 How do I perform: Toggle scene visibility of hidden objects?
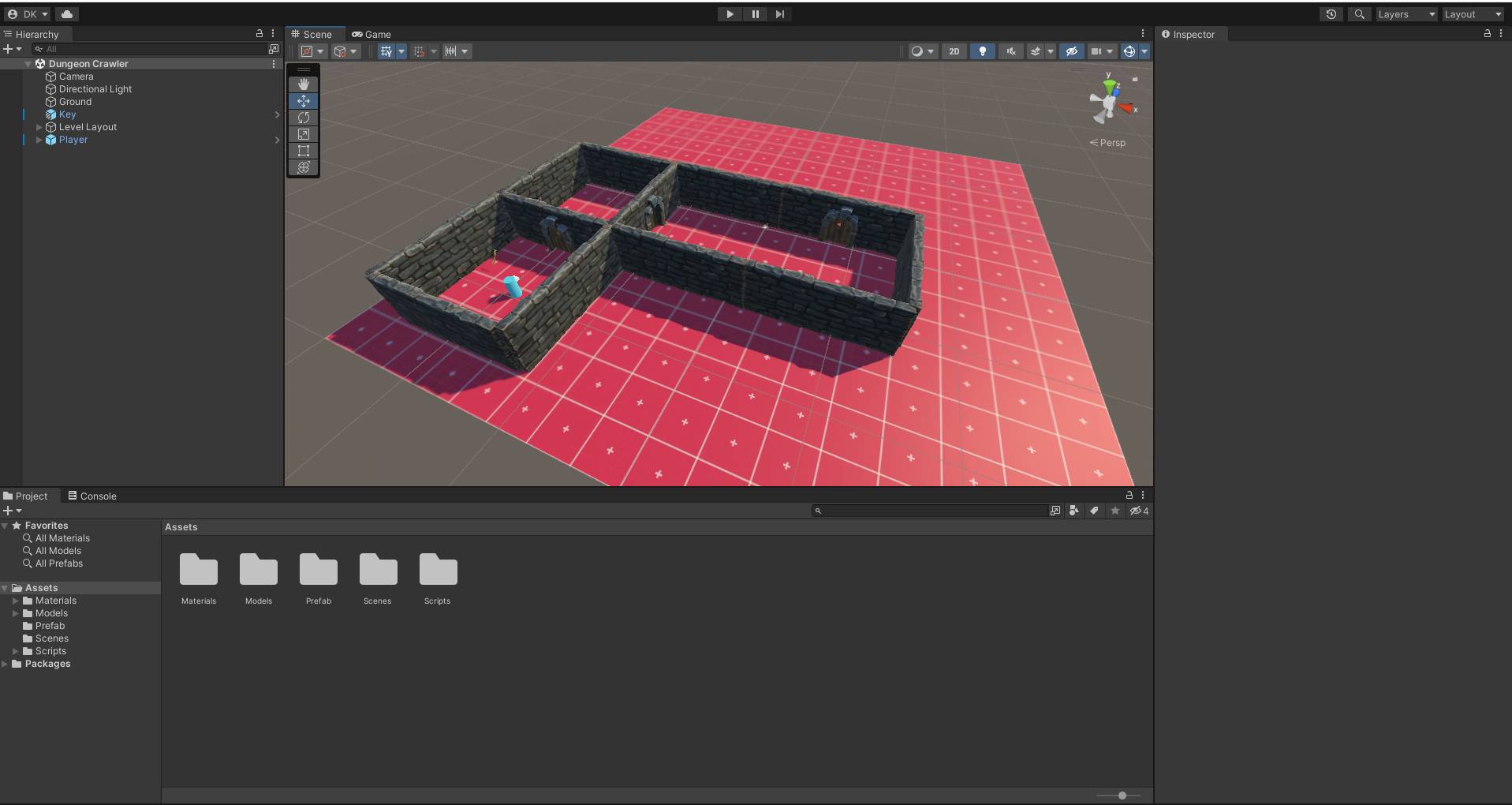(x=1071, y=51)
